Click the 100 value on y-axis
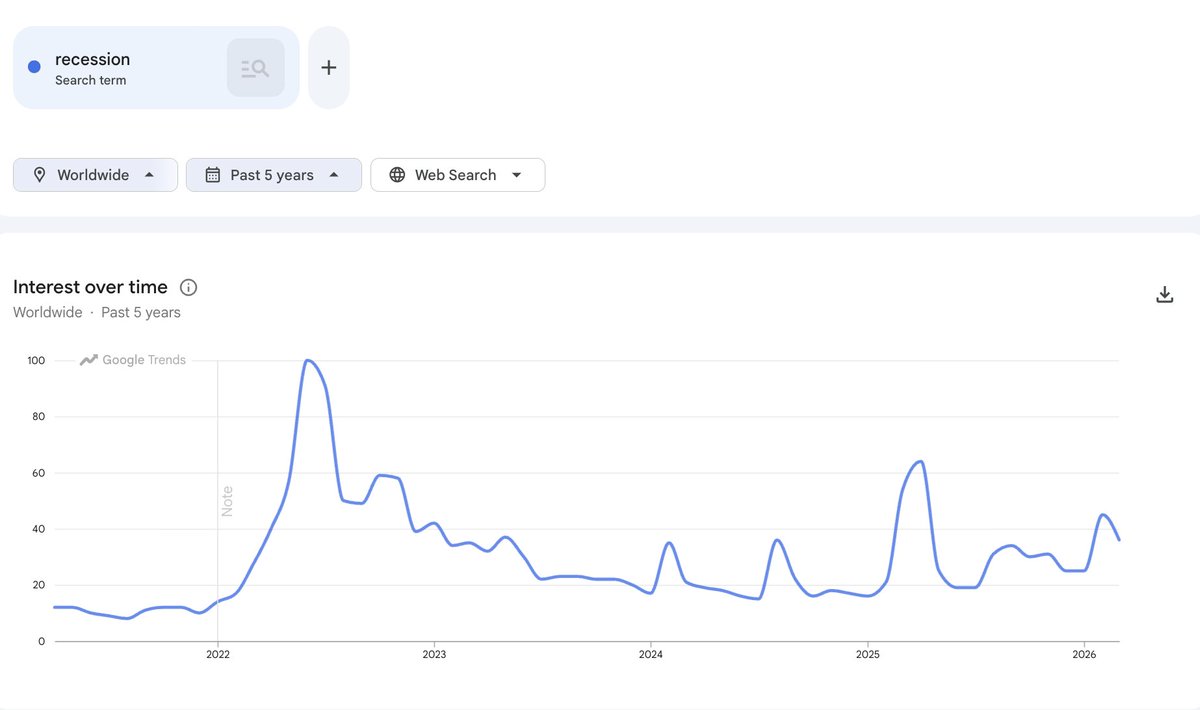1200x710 pixels. coord(36,360)
